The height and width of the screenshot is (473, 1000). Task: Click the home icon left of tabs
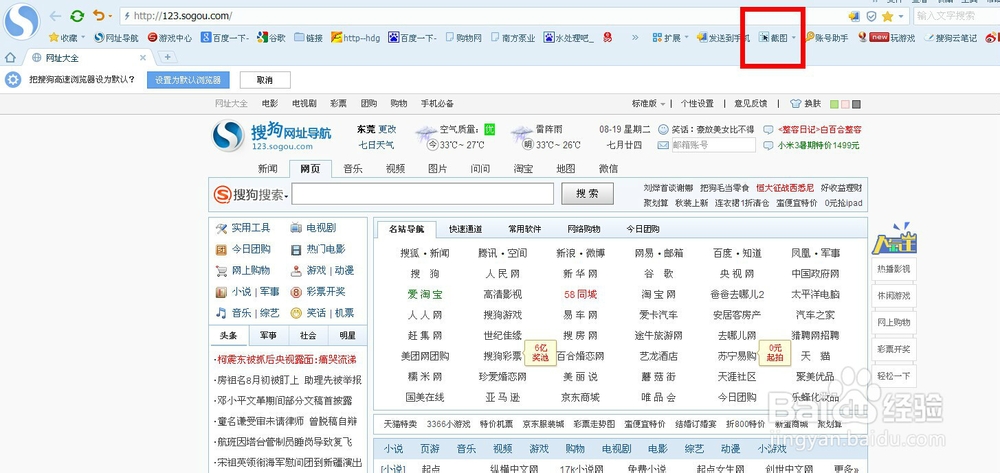10,58
